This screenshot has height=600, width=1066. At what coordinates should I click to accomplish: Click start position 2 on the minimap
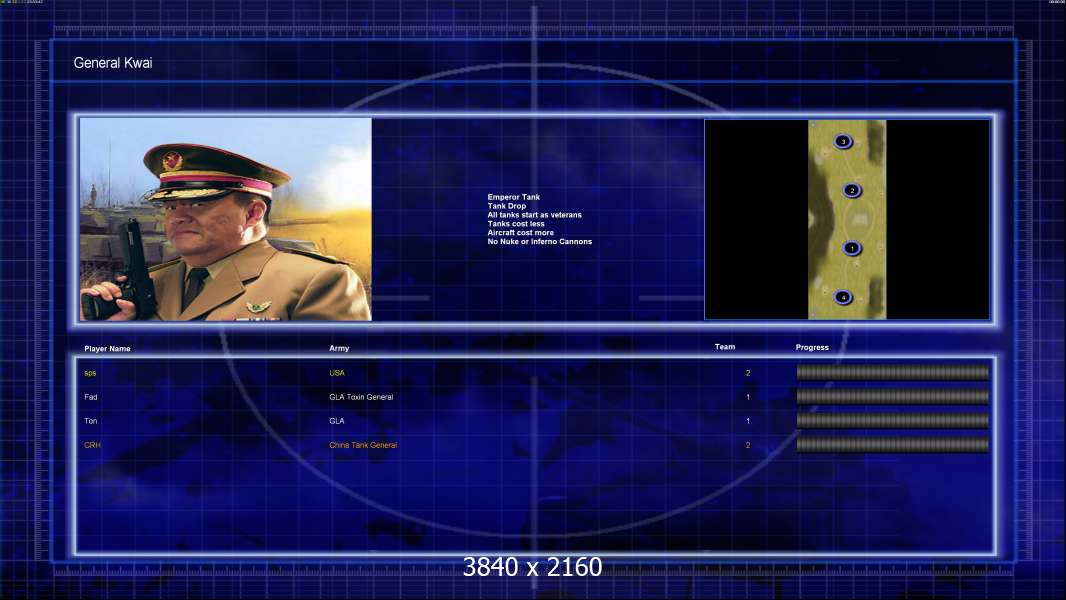852,190
